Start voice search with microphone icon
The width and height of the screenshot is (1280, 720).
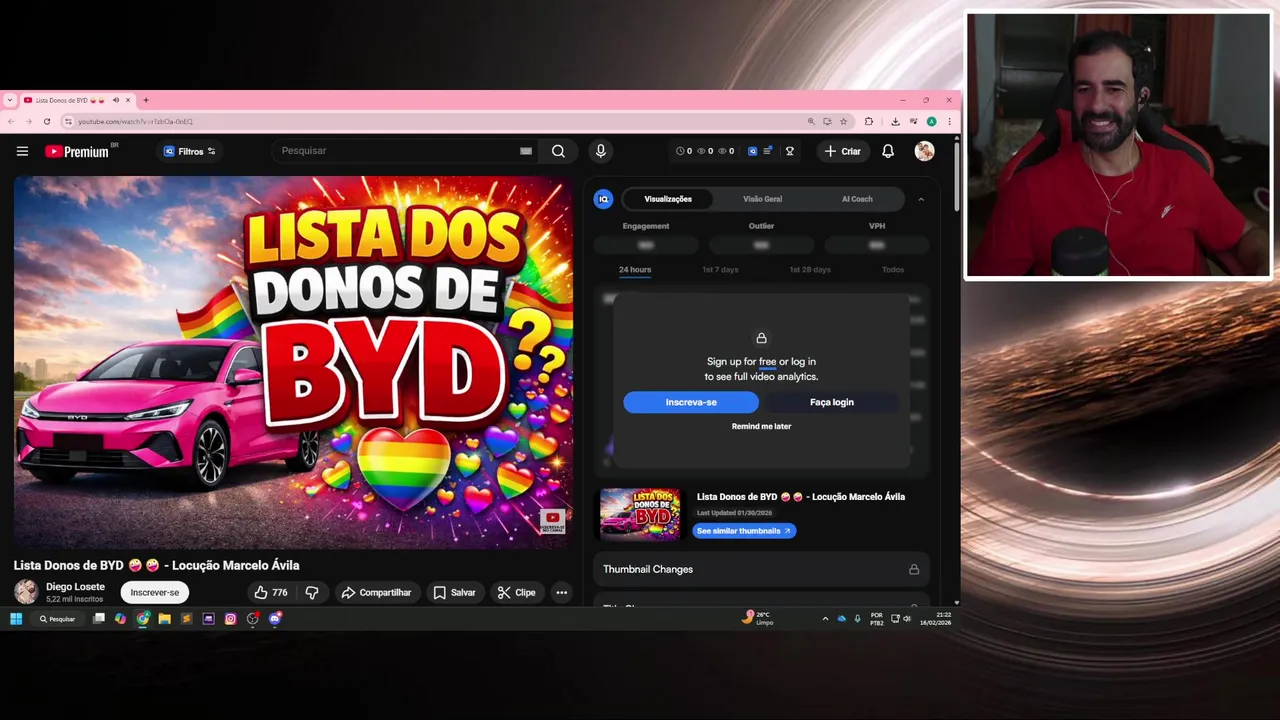[x=600, y=151]
